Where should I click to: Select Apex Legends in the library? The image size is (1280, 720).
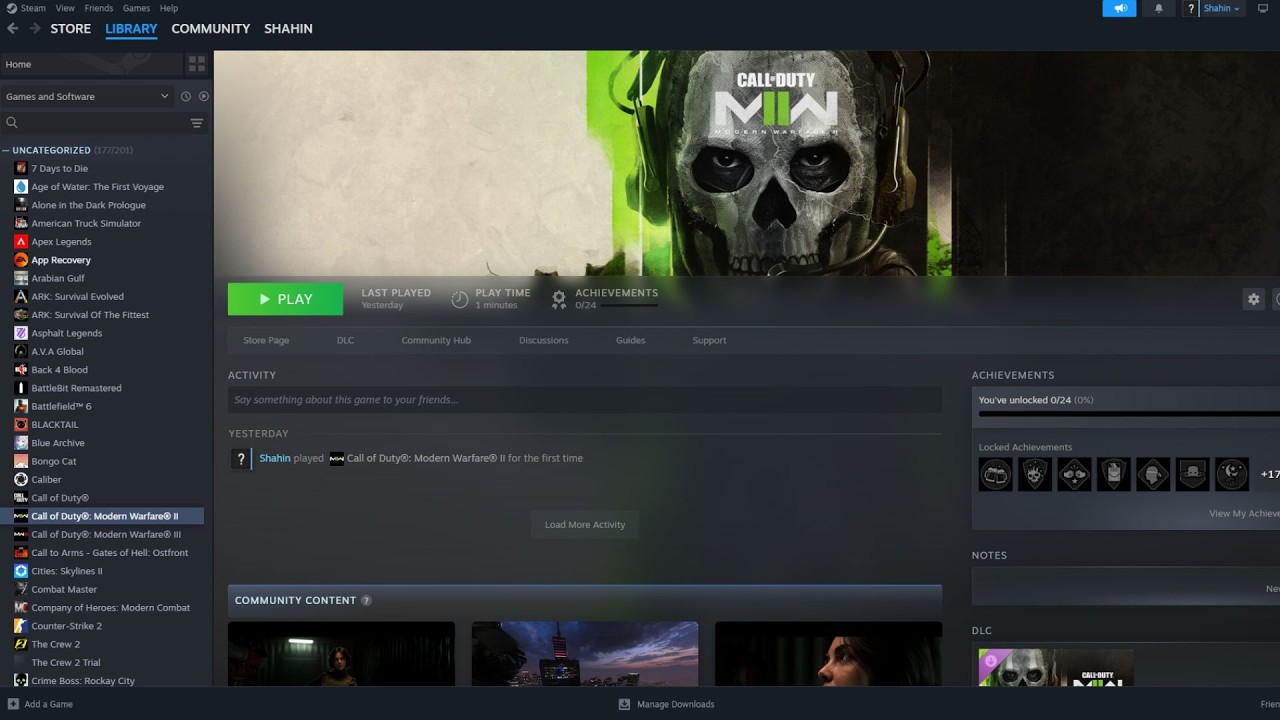pos(61,241)
